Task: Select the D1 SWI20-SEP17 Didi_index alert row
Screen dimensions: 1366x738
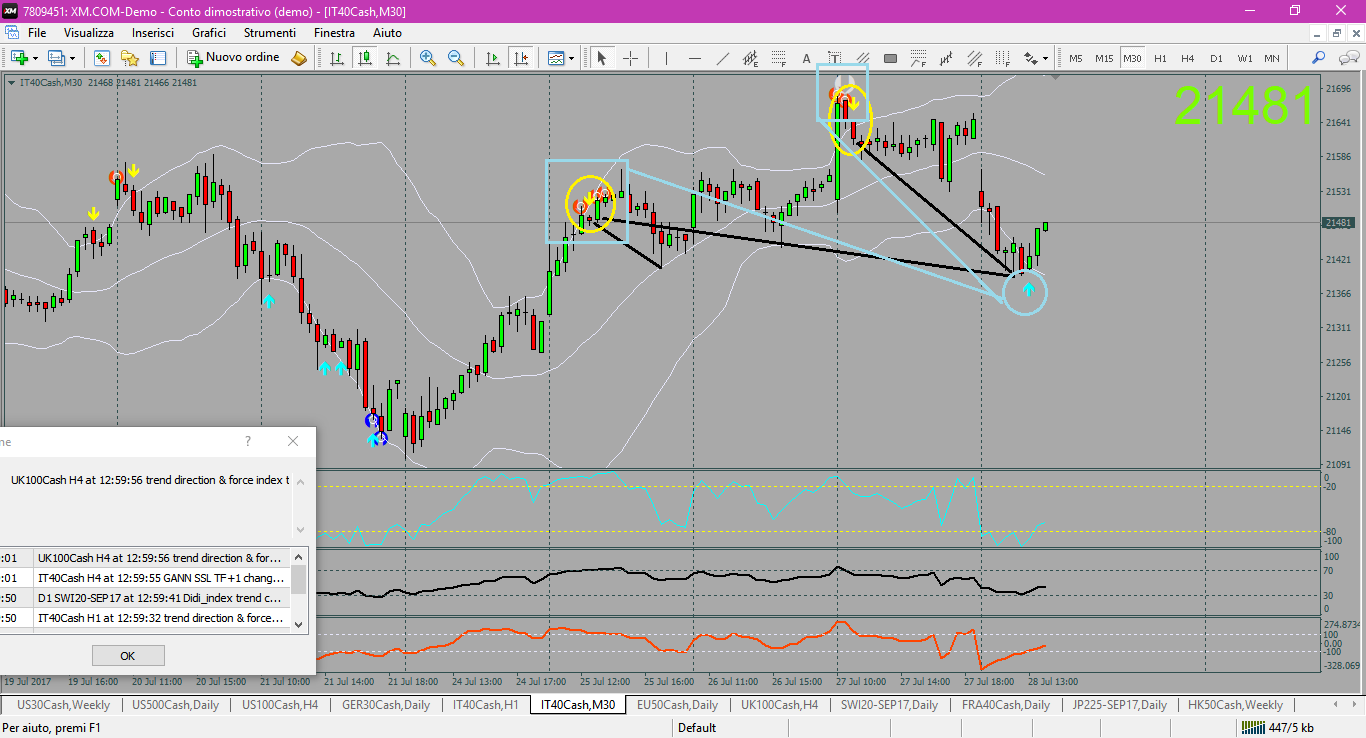Action: tap(145, 598)
